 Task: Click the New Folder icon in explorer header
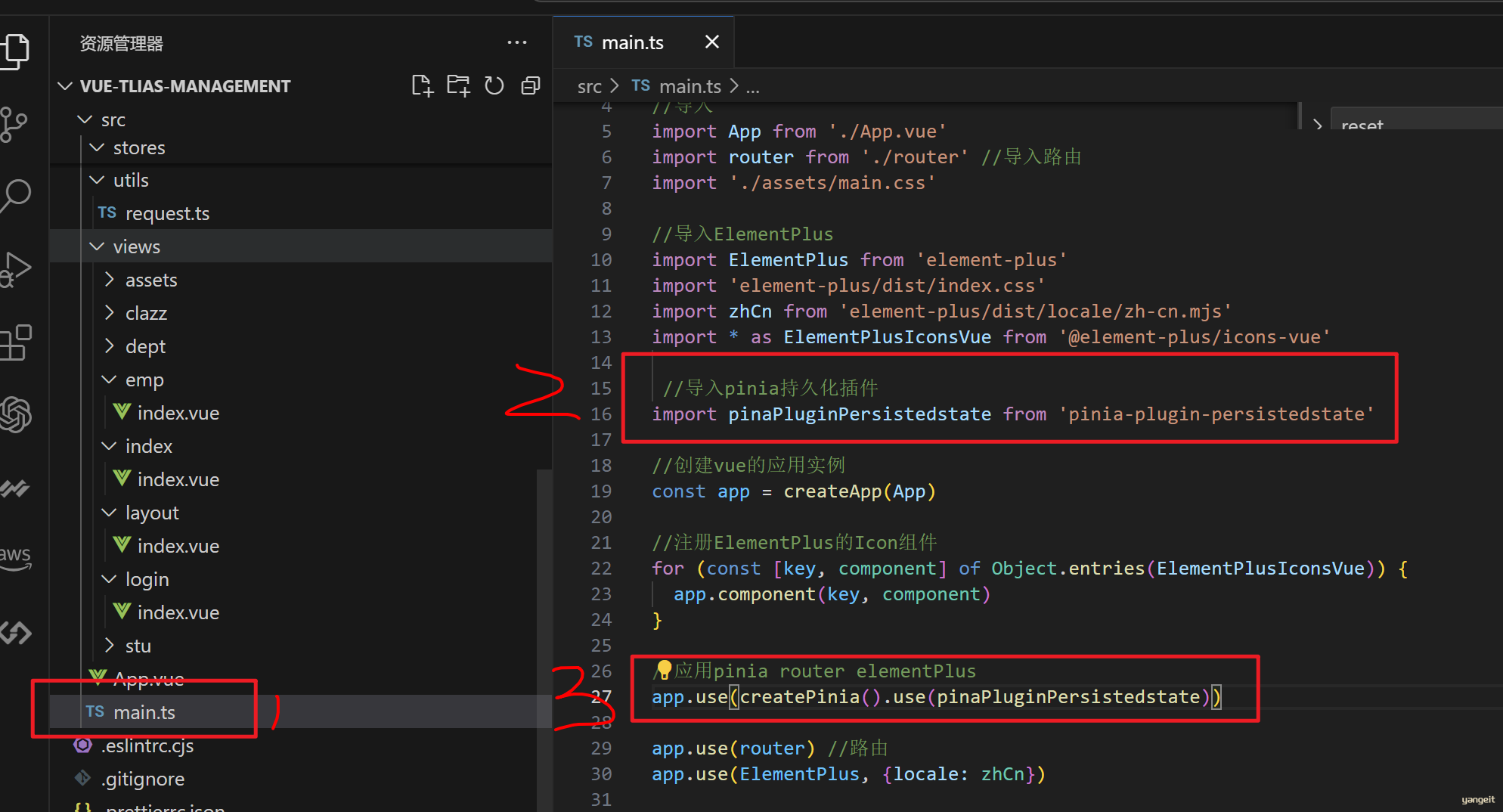[x=458, y=86]
